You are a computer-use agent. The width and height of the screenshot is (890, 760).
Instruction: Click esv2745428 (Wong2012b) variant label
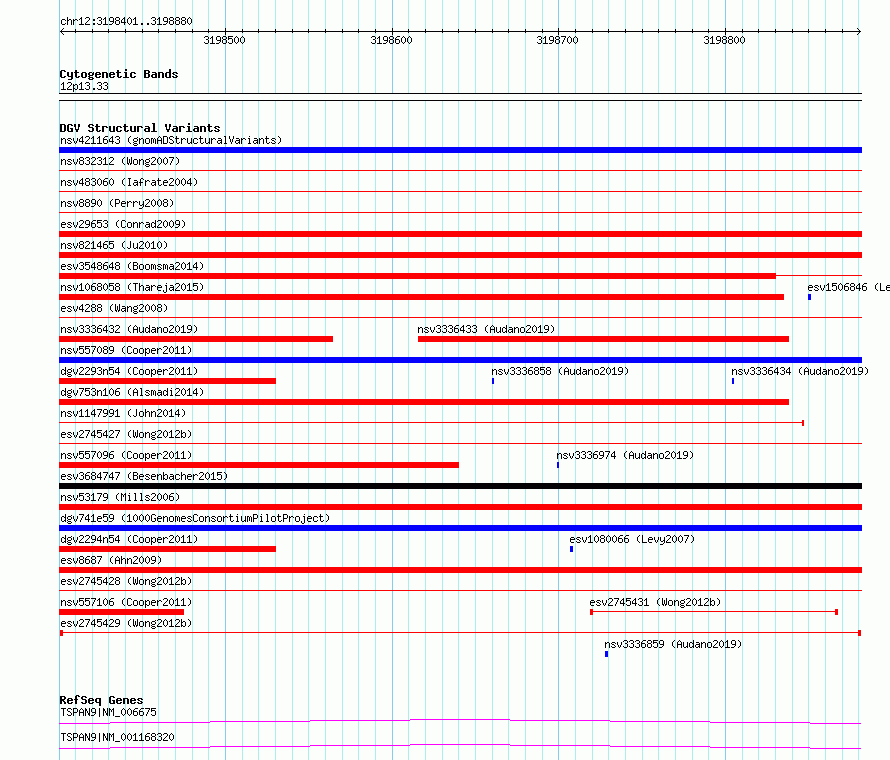tap(126, 581)
